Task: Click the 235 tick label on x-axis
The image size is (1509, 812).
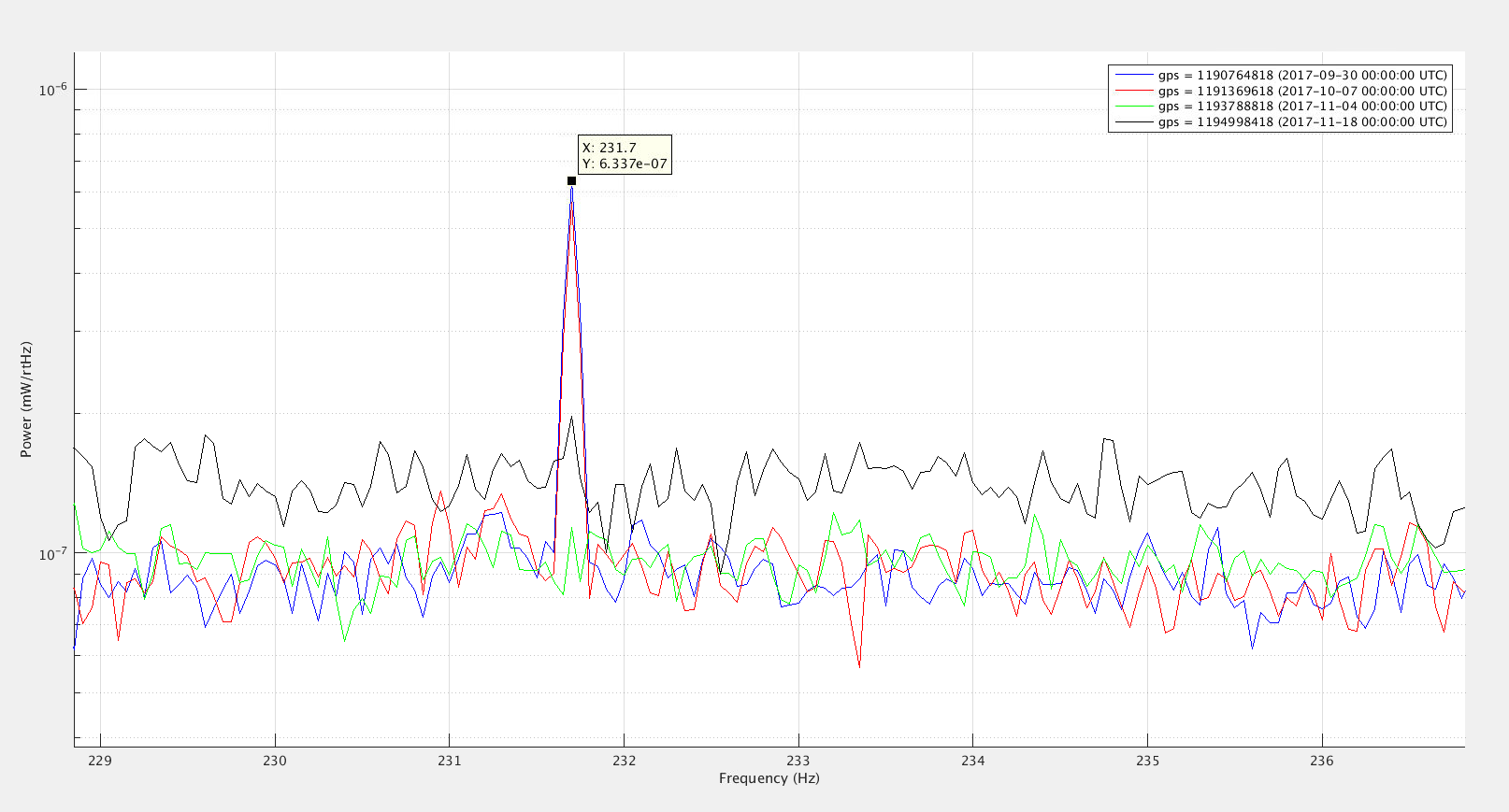Action: [x=1148, y=761]
